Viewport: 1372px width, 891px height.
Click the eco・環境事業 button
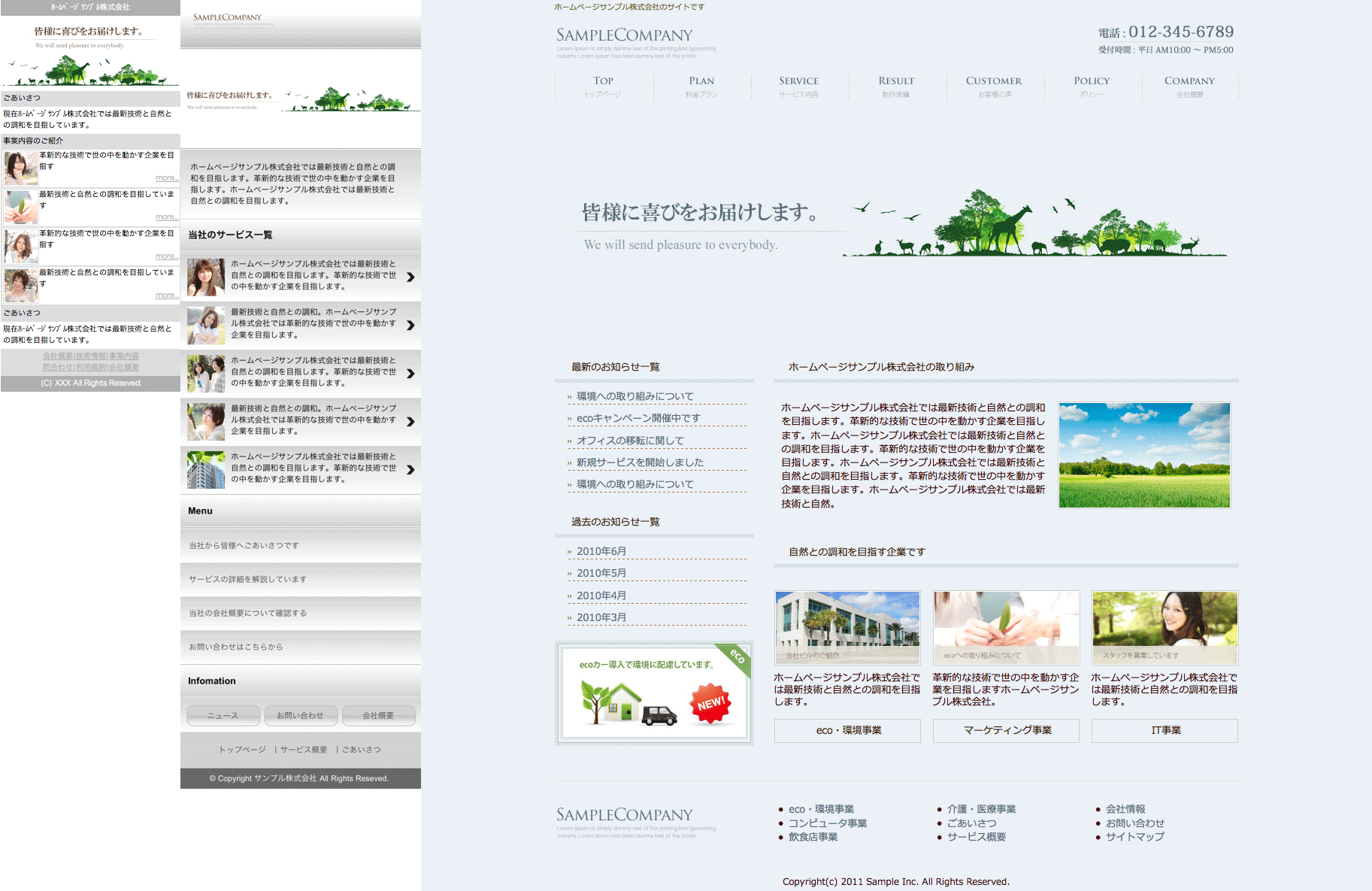click(x=848, y=730)
